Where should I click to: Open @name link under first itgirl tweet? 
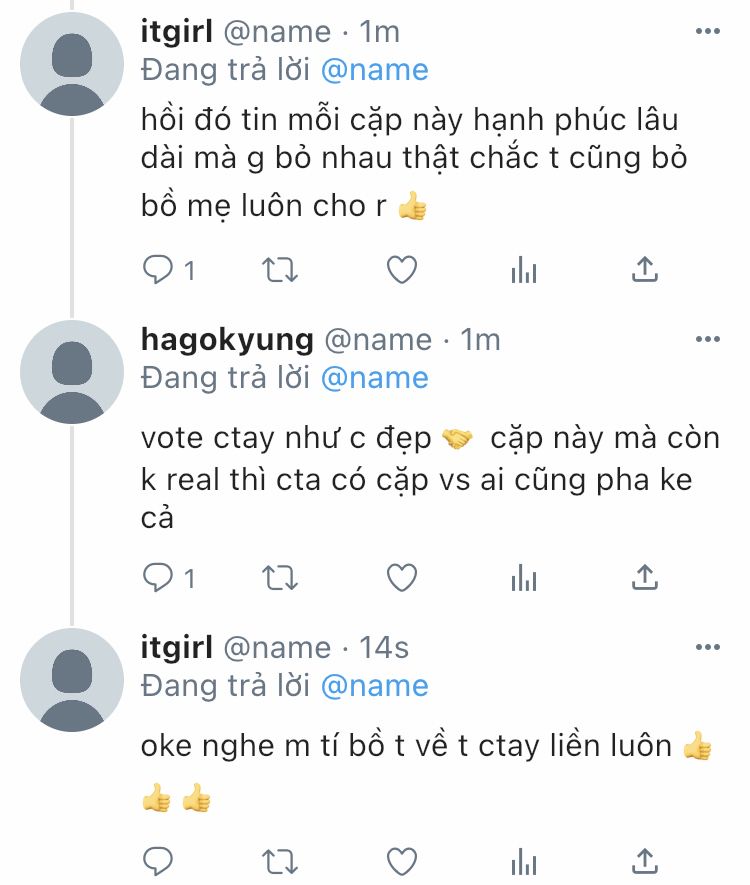pos(375,70)
